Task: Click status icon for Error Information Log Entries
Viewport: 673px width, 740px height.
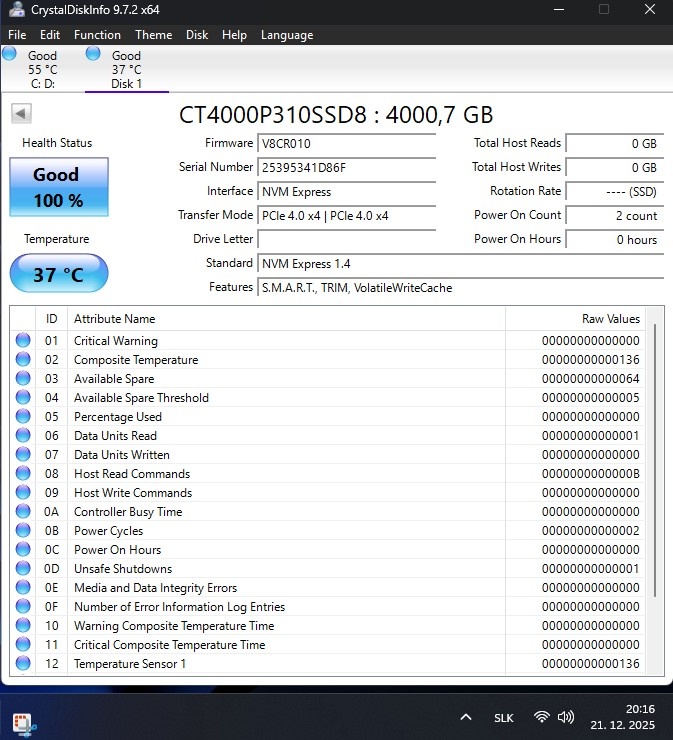Action: tap(23, 606)
